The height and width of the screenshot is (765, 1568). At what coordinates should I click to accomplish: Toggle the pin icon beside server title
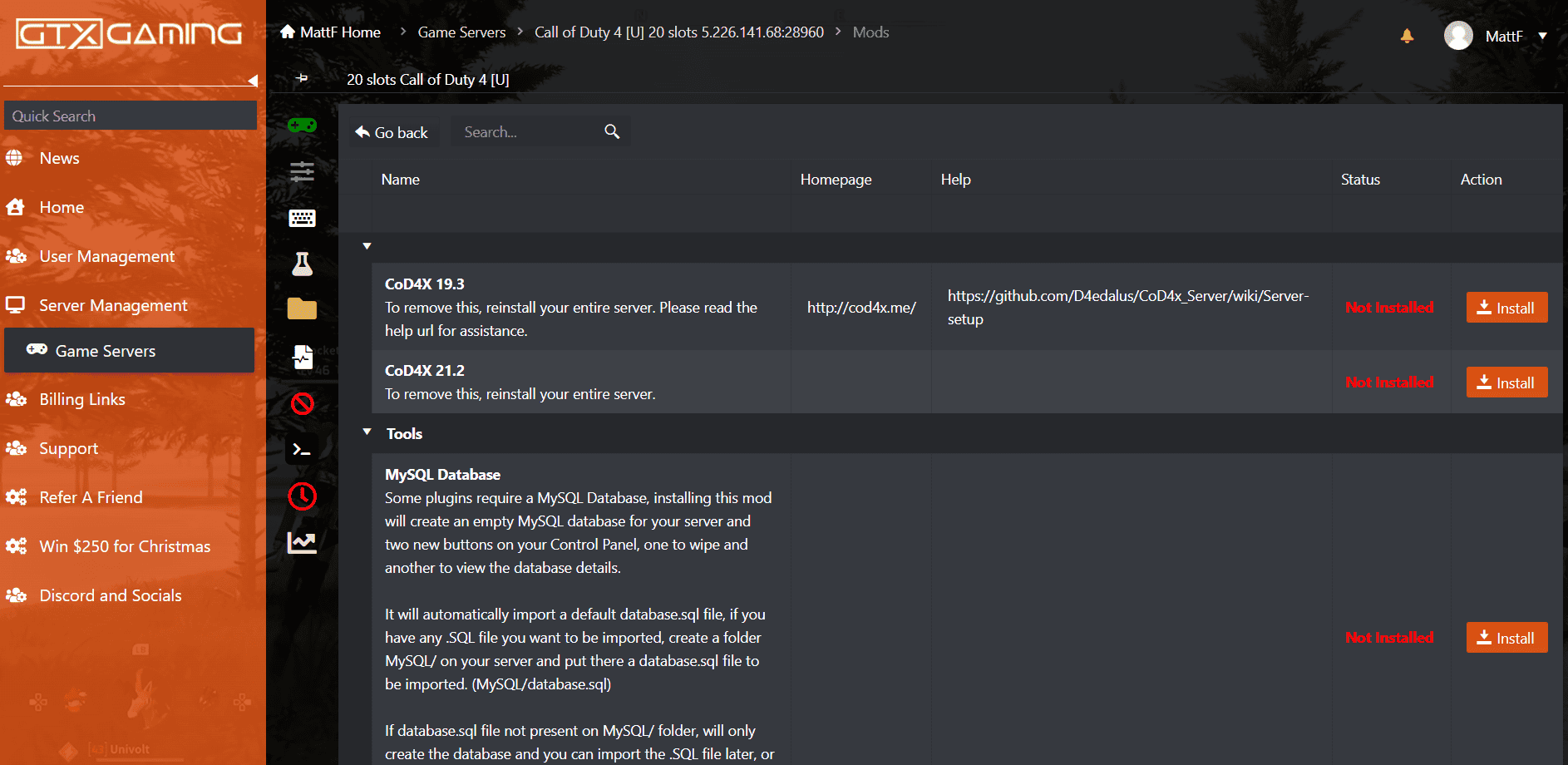point(302,78)
